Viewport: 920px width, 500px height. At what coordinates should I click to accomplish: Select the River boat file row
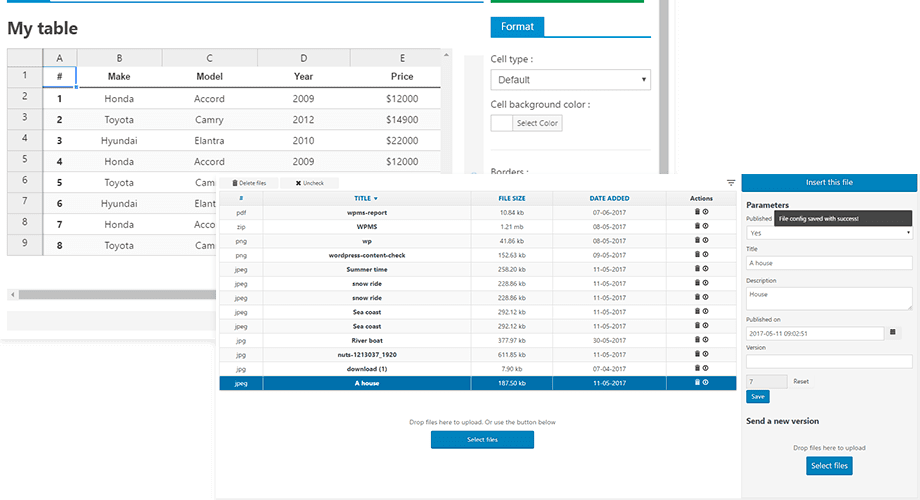pos(478,340)
